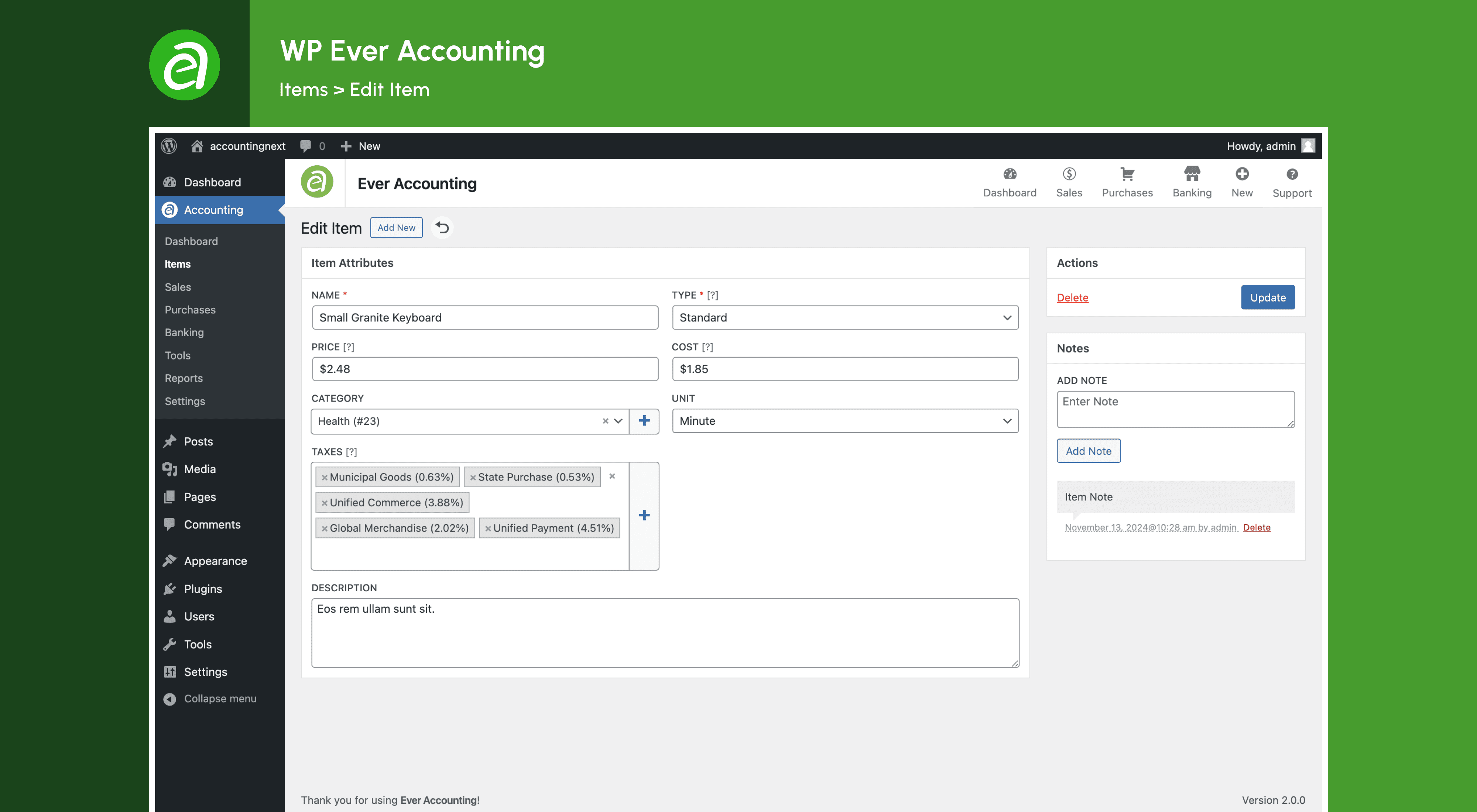Add a new tax with plus button

(644, 515)
